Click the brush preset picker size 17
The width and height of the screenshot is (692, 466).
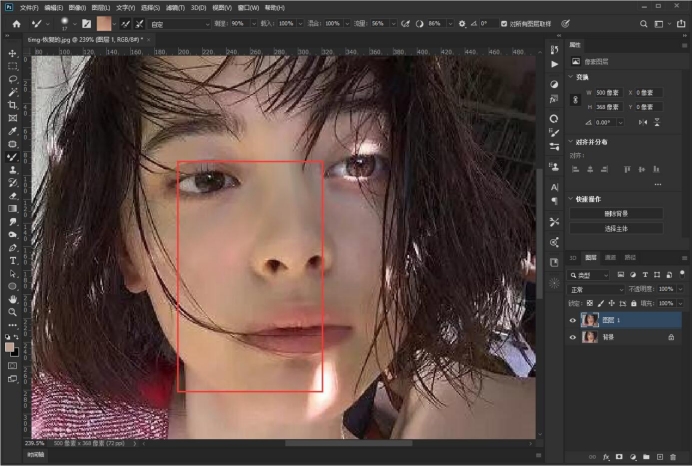[x=64, y=24]
